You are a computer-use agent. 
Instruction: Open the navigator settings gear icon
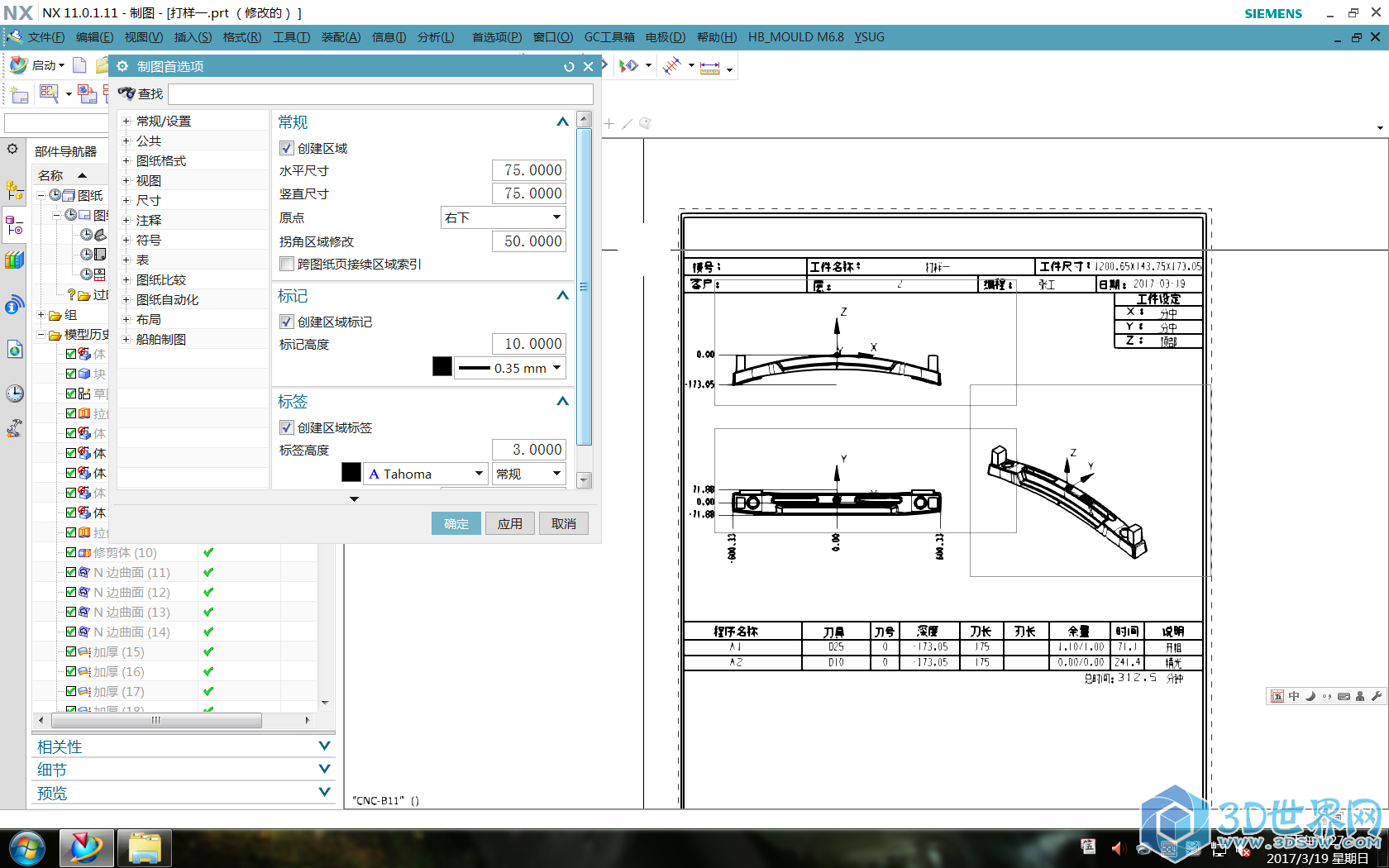tap(12, 149)
